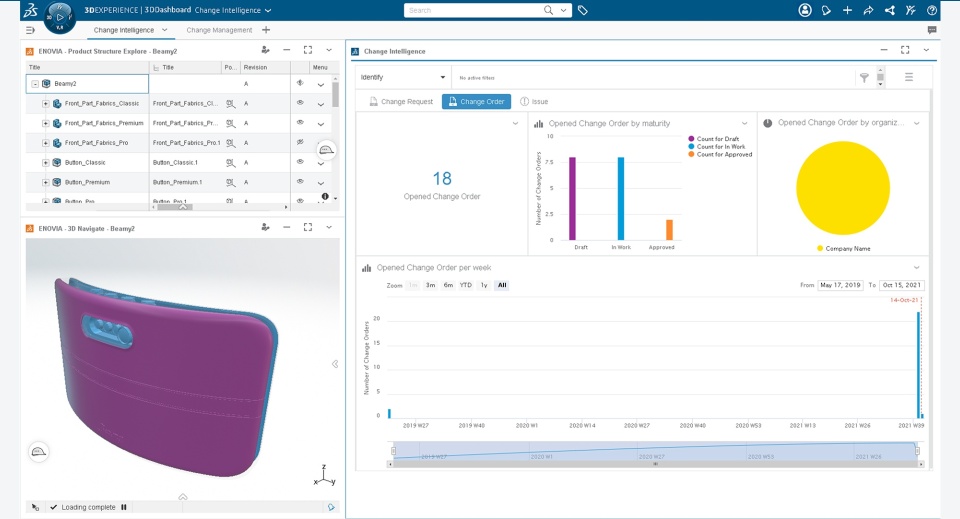Toggle visibility of Button_Classic
Image resolution: width=960 pixels, height=519 pixels.
(300, 162)
